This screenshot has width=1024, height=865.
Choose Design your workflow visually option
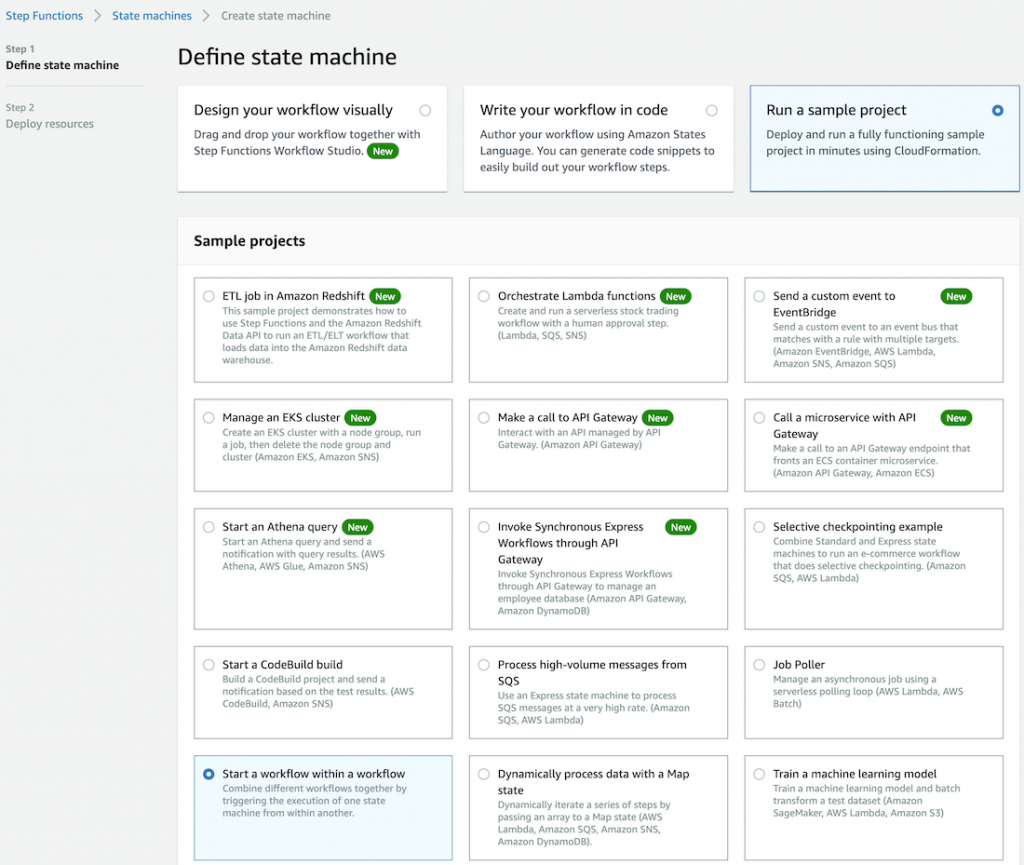[x=426, y=111]
